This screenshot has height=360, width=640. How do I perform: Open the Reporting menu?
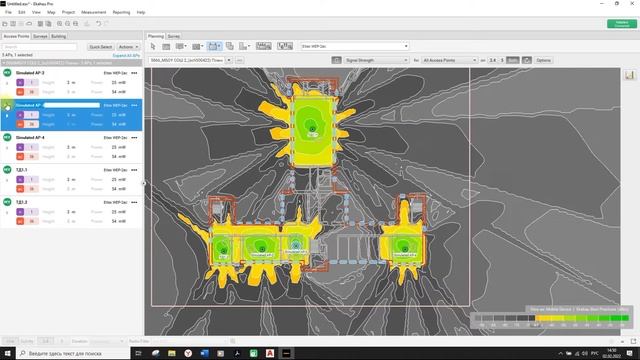coord(121,12)
